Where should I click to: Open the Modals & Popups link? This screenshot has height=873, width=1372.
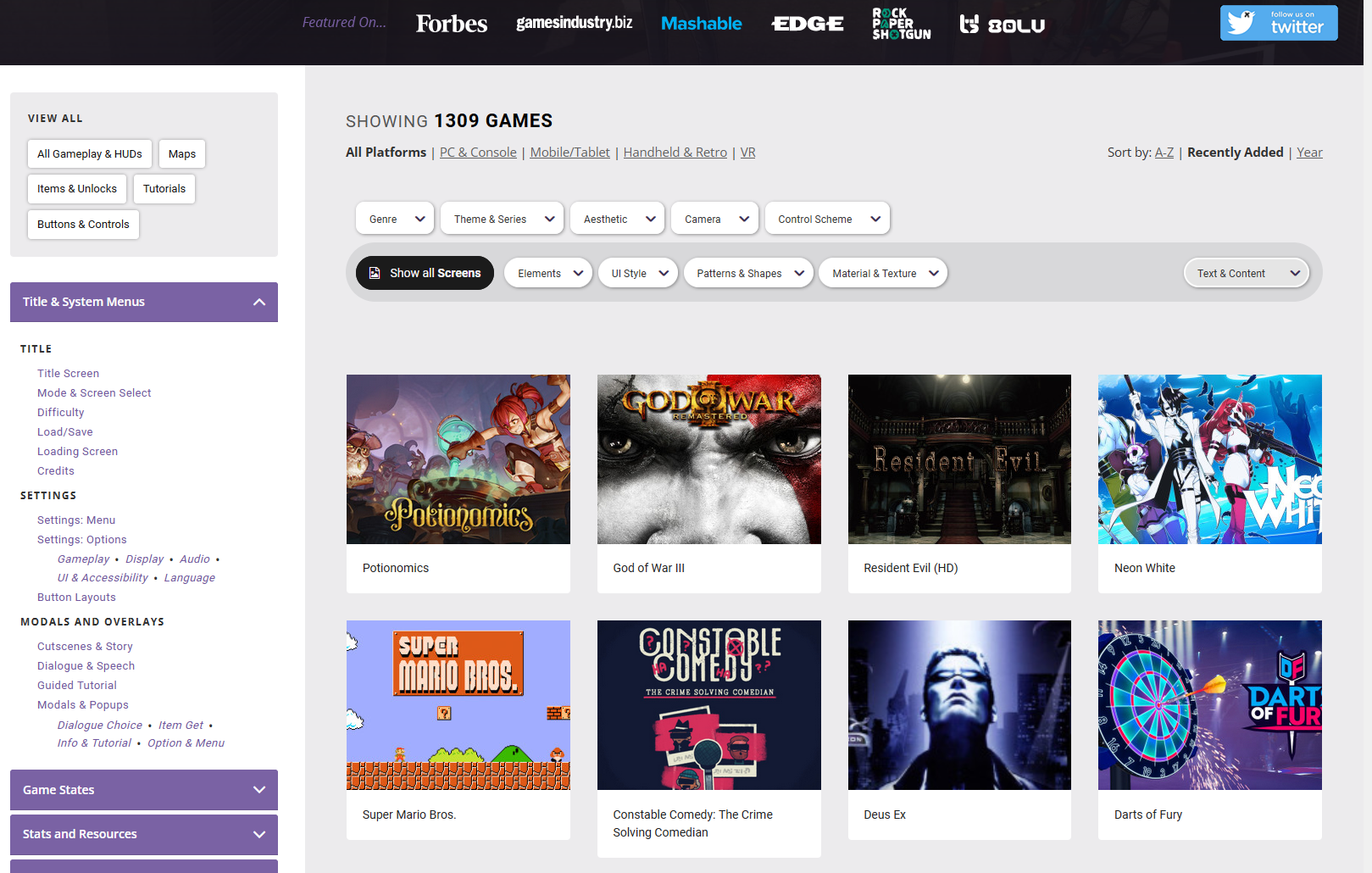point(83,705)
